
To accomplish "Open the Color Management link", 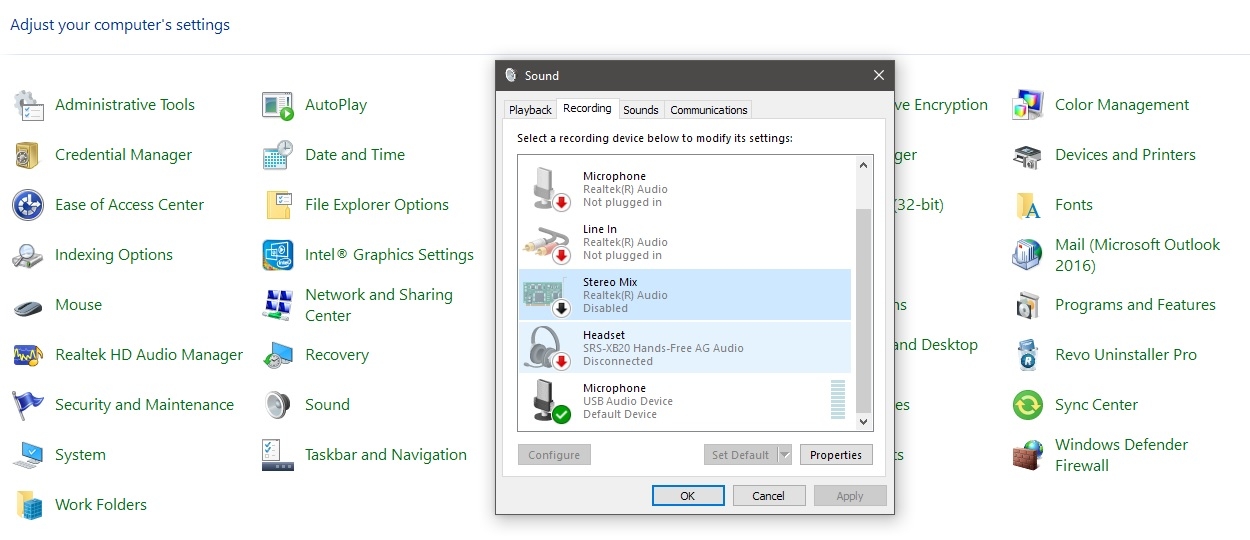I will [1122, 105].
